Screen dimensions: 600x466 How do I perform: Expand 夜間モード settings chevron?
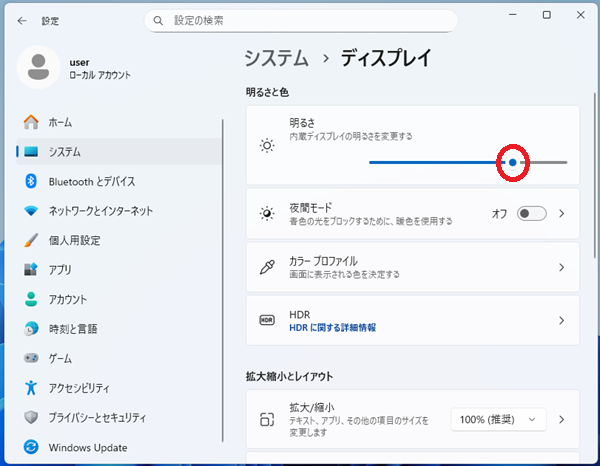[x=562, y=213]
